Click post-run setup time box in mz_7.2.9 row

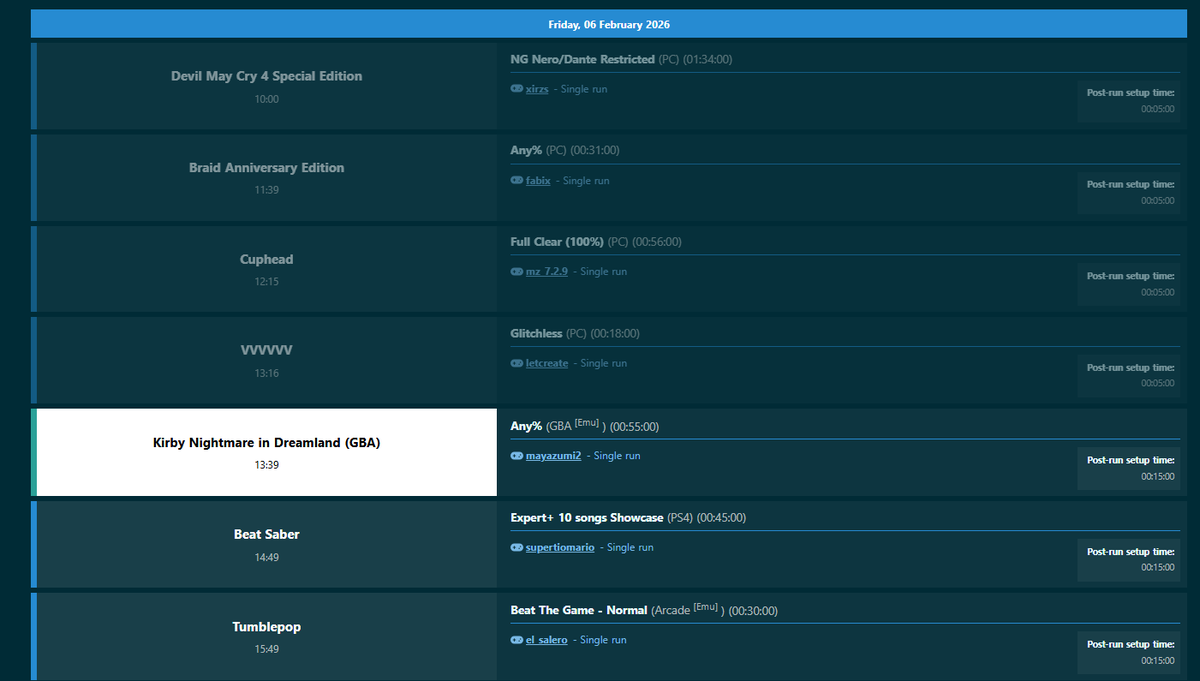pyautogui.click(x=1129, y=284)
